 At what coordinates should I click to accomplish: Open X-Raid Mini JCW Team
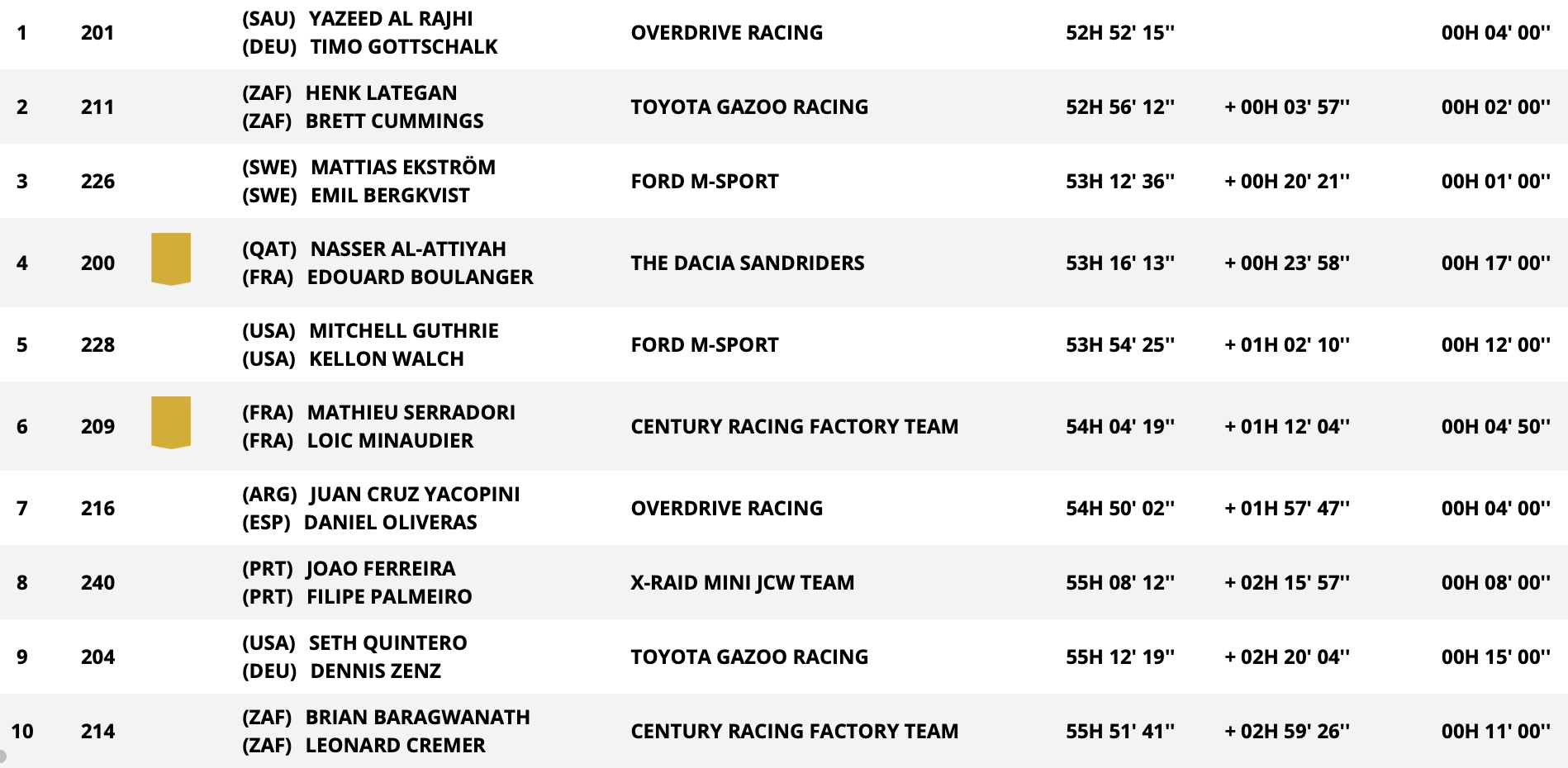(x=743, y=582)
